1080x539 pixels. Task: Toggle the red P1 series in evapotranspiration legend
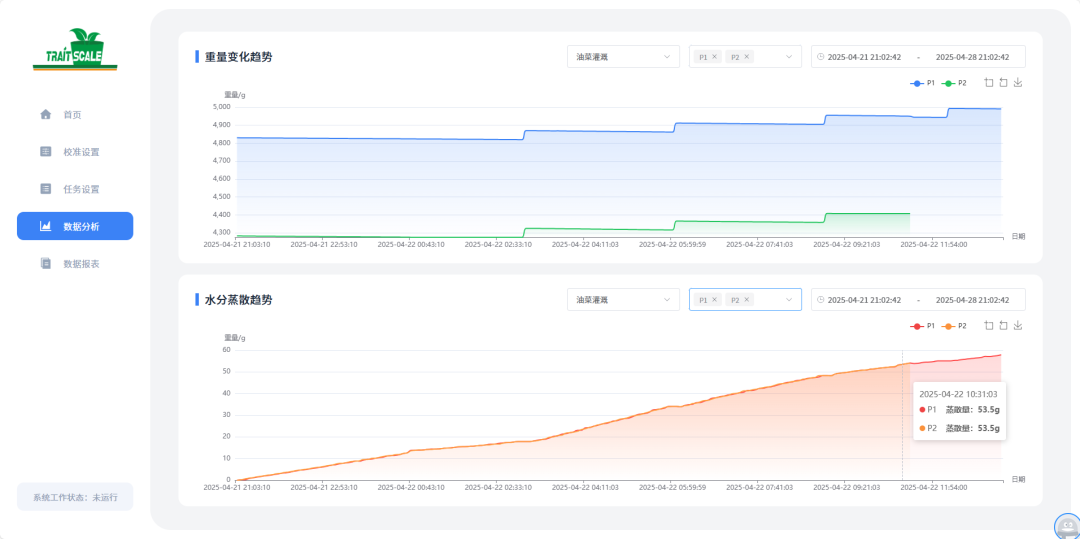click(922, 326)
